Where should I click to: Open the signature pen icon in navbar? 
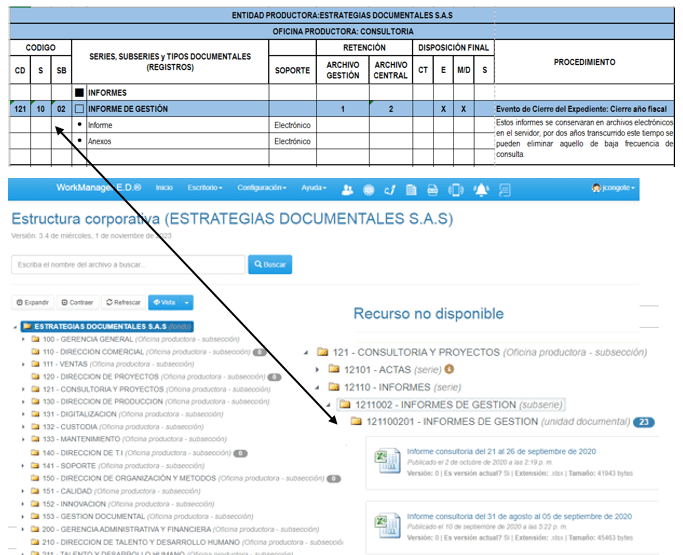[x=390, y=190]
